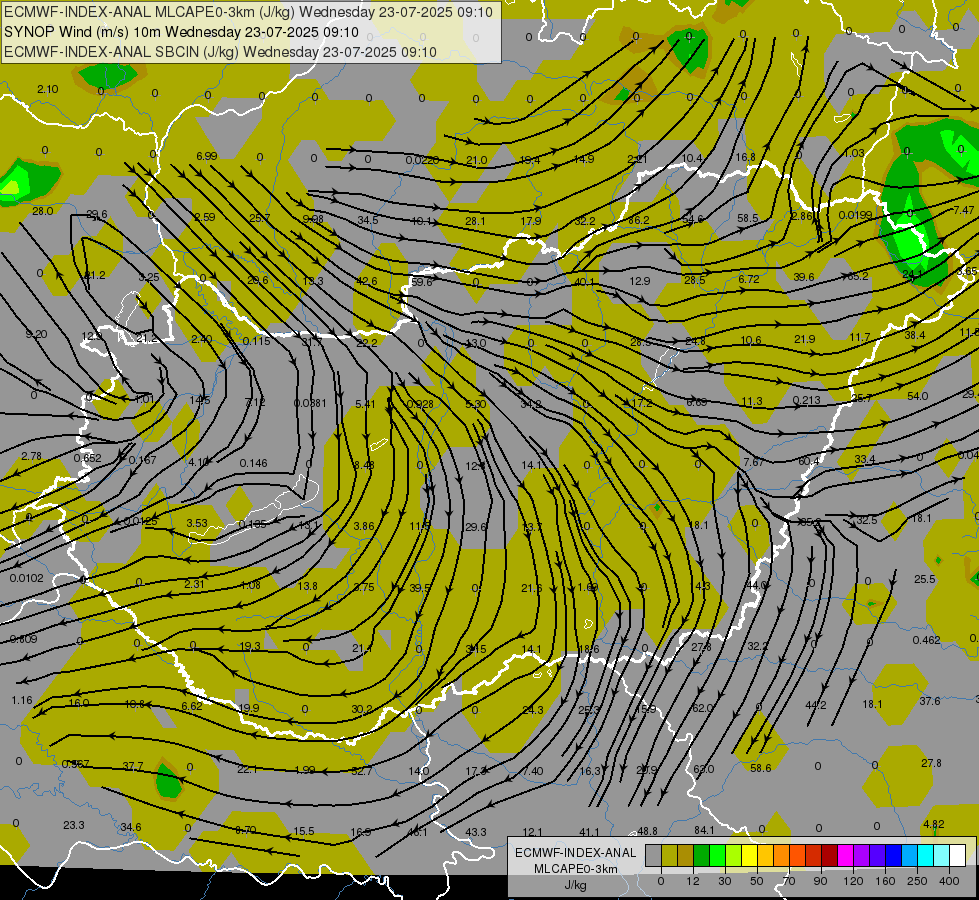Click the yellow swatch in the legend

click(749, 856)
